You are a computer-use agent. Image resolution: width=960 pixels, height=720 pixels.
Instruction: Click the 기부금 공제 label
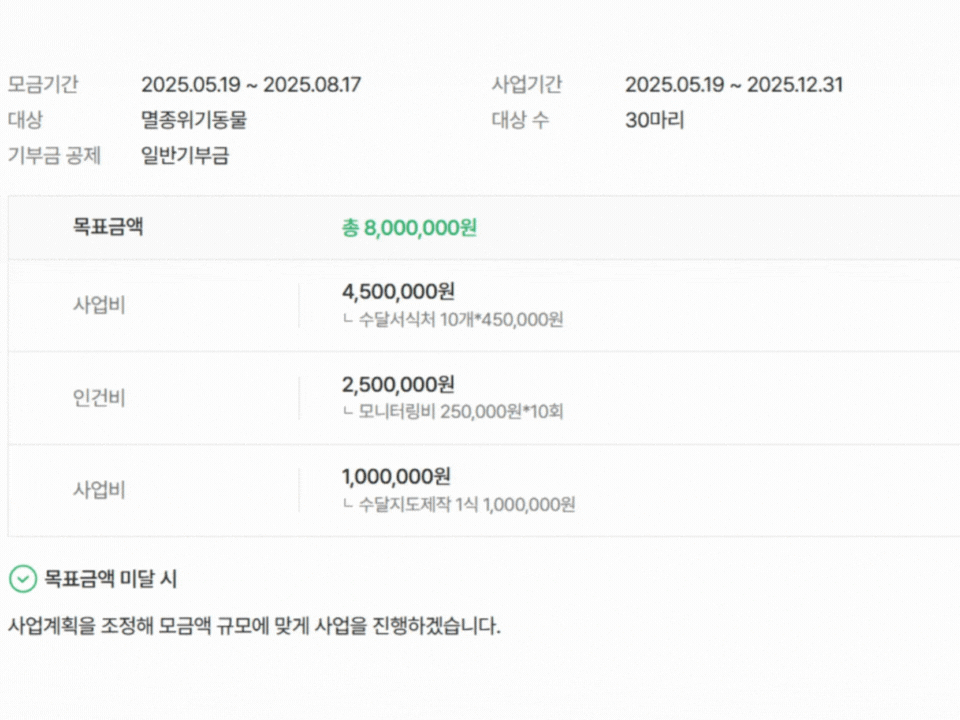[x=54, y=155]
